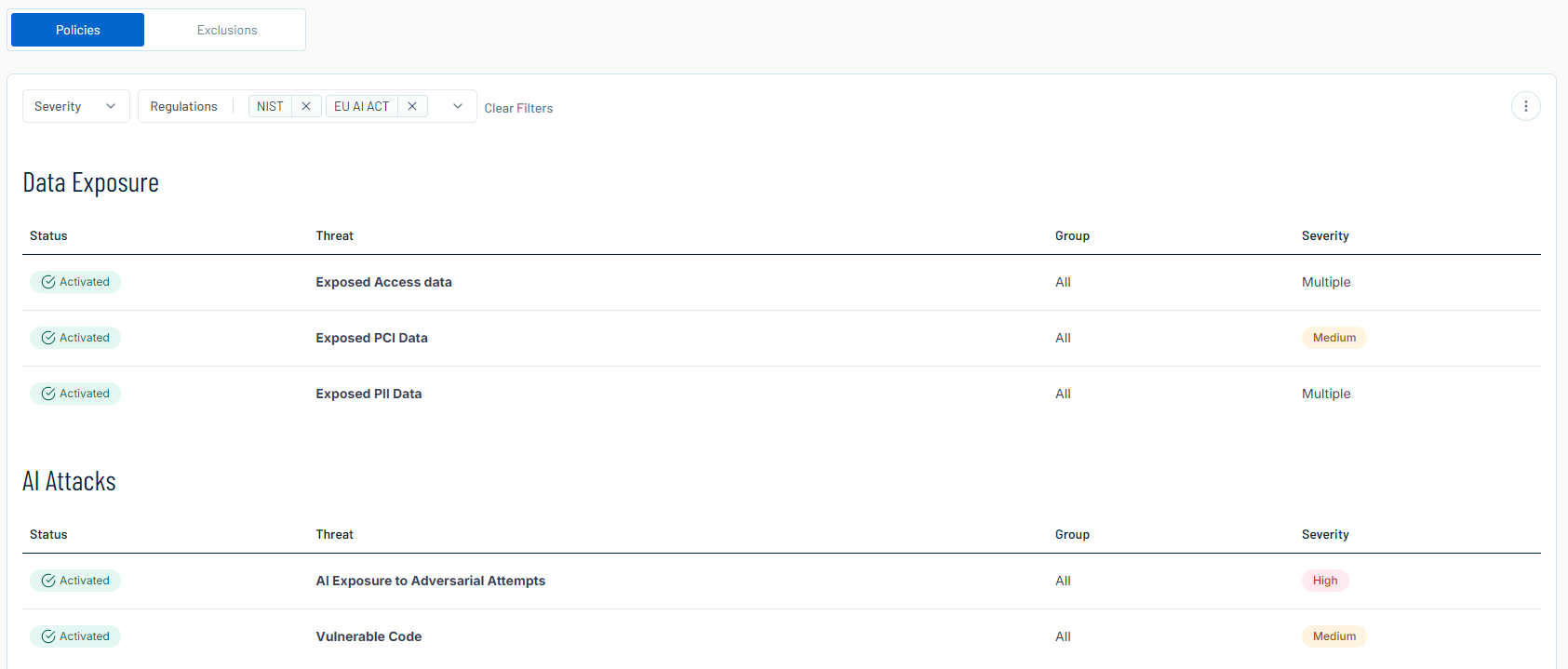Expand the Regulations dropdown chevron
The width and height of the screenshot is (1568, 669).
[x=457, y=106]
